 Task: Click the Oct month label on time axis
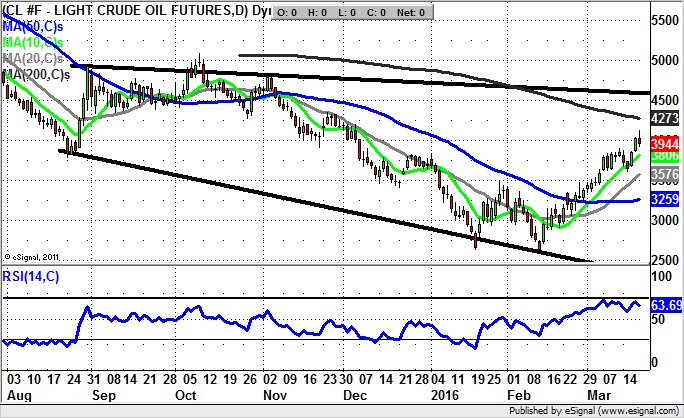[x=185, y=395]
